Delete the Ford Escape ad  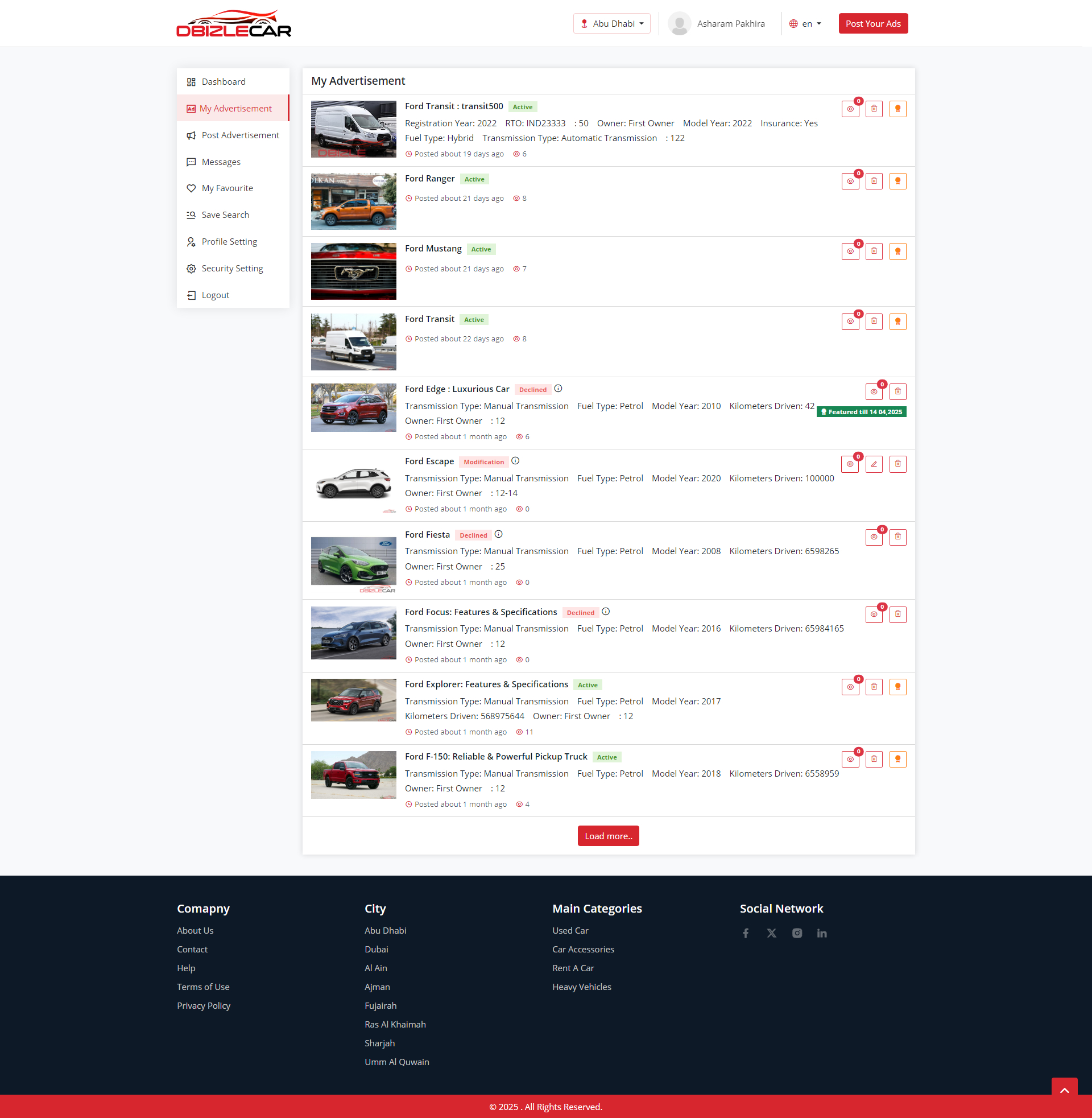(x=897, y=464)
